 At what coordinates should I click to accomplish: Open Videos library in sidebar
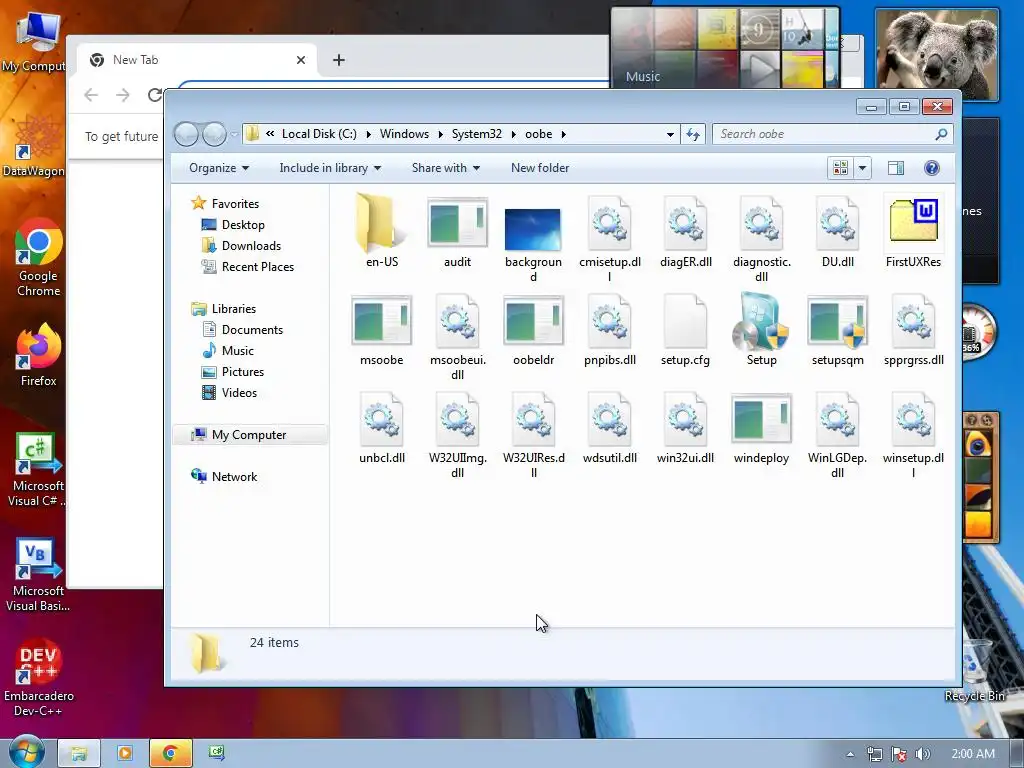(x=229, y=392)
